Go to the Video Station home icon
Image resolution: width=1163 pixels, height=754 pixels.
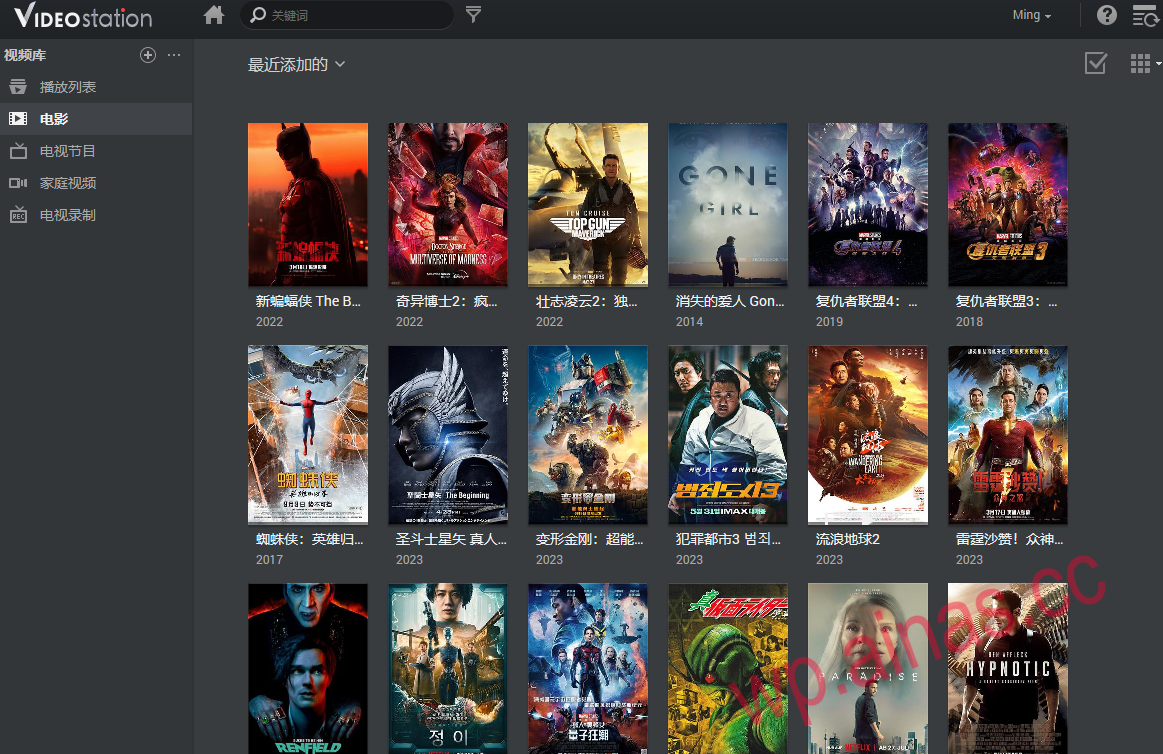tap(214, 15)
